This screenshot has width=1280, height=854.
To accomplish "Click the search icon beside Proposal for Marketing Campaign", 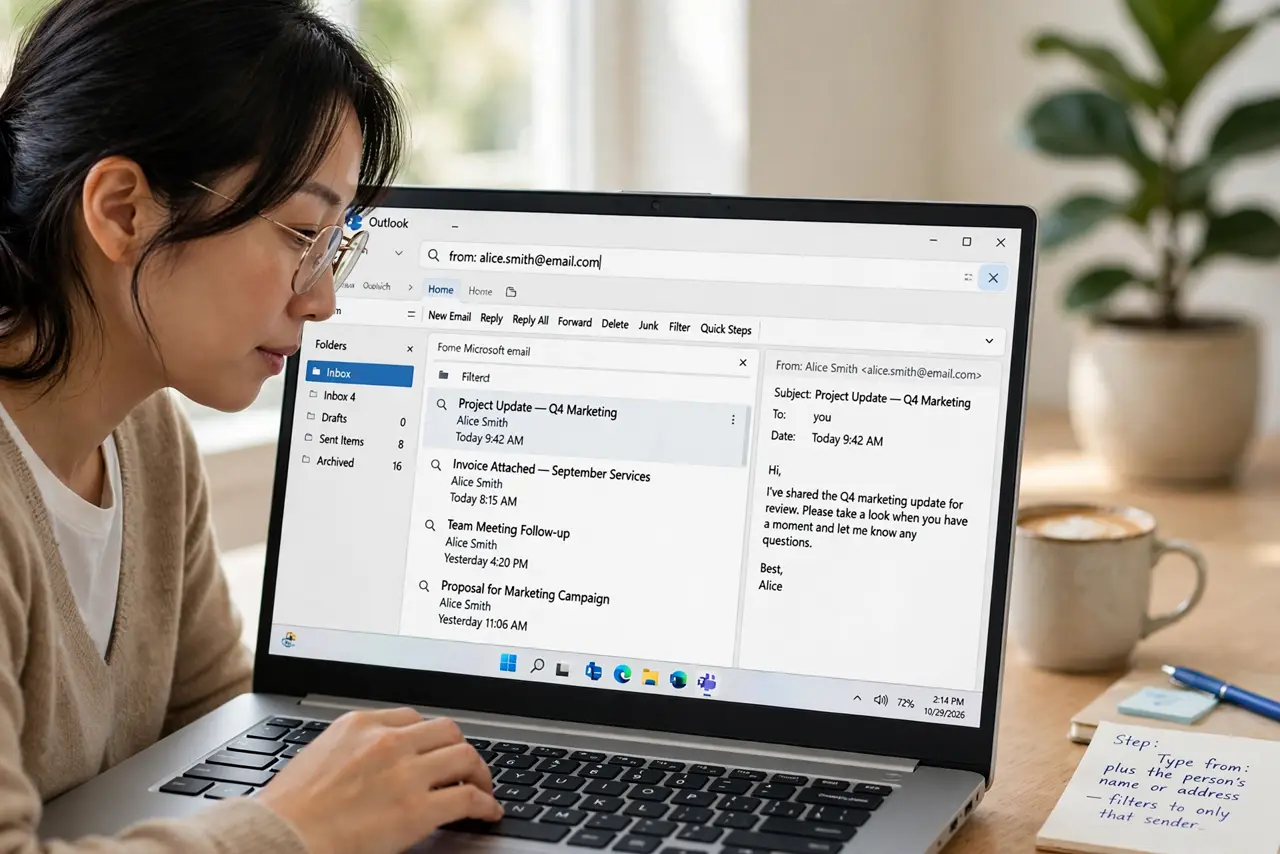I will point(424,586).
